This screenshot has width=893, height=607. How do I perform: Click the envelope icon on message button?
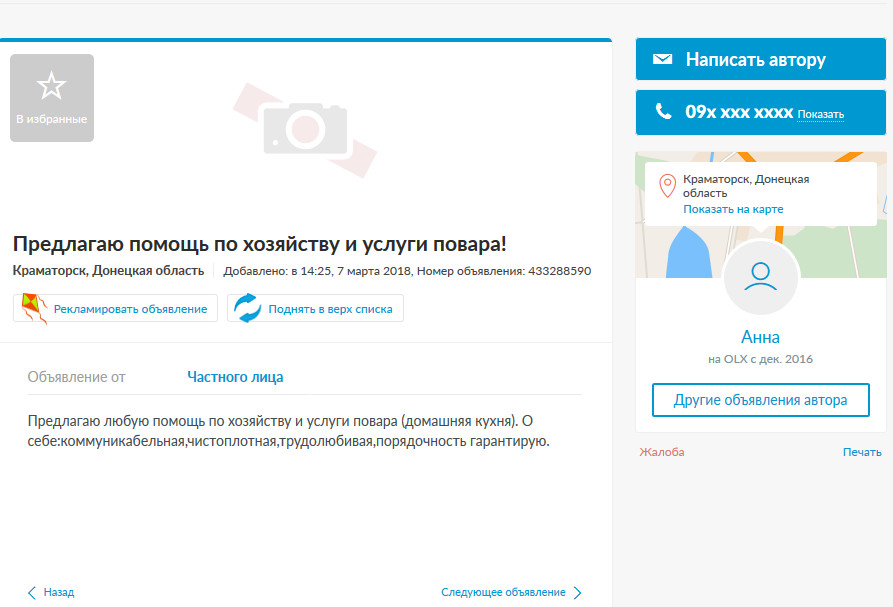coord(662,59)
